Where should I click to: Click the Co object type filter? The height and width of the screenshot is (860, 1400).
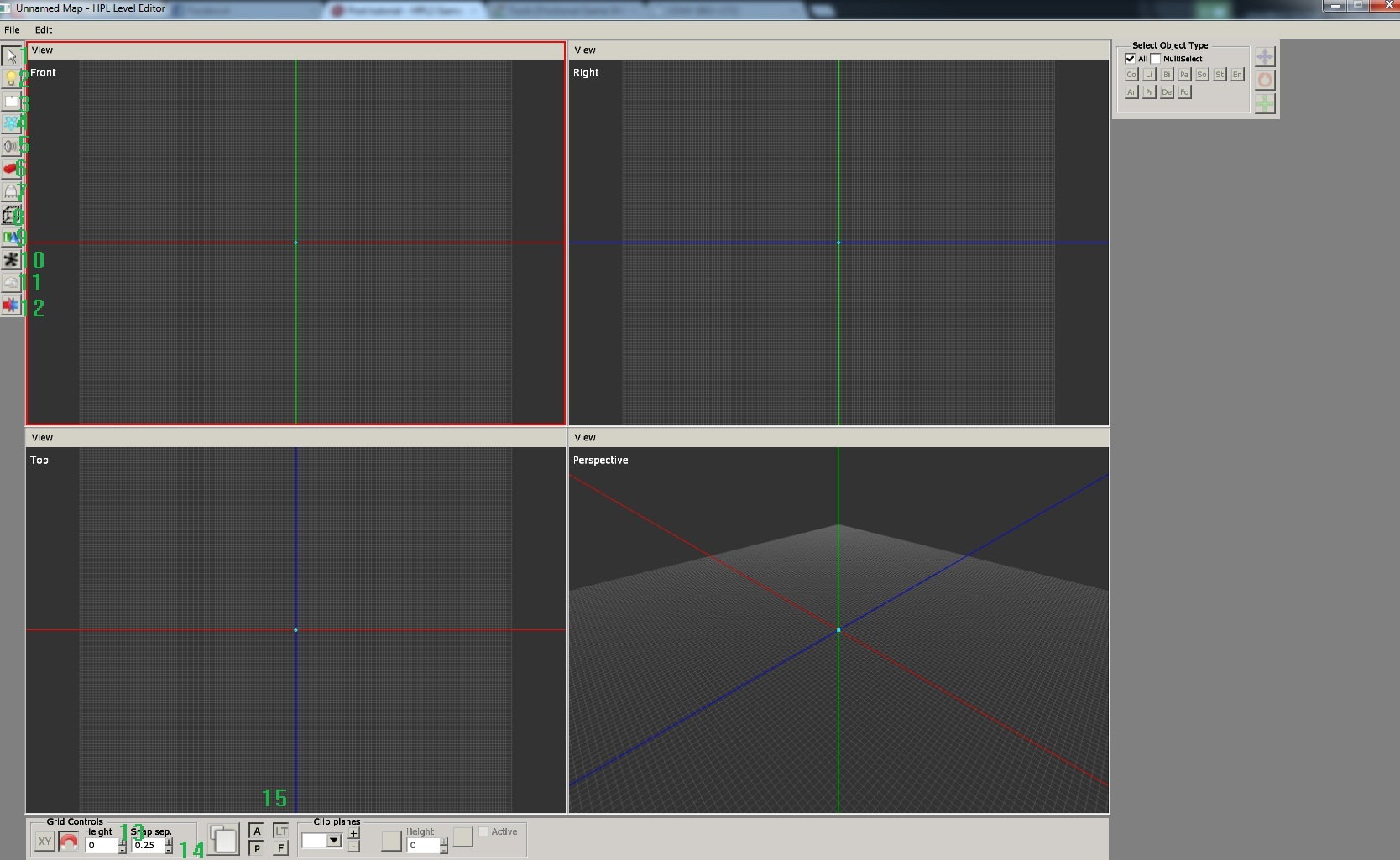(1131, 75)
